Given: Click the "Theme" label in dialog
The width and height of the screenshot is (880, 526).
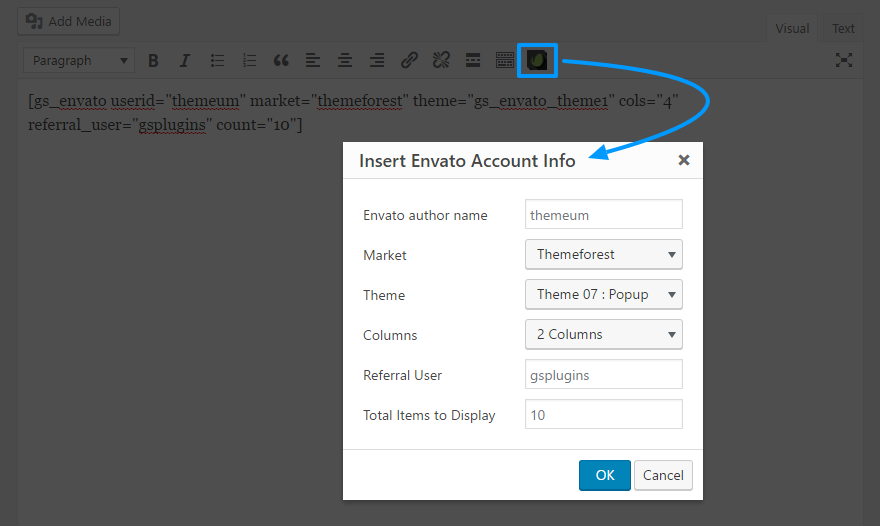Looking at the screenshot, I should (384, 295).
